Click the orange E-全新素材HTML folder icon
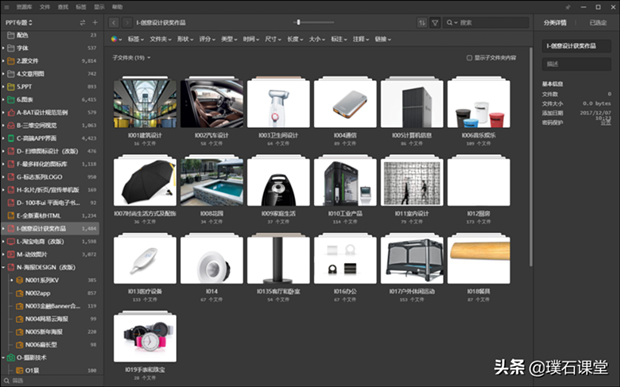The image size is (620, 387). click(11, 216)
